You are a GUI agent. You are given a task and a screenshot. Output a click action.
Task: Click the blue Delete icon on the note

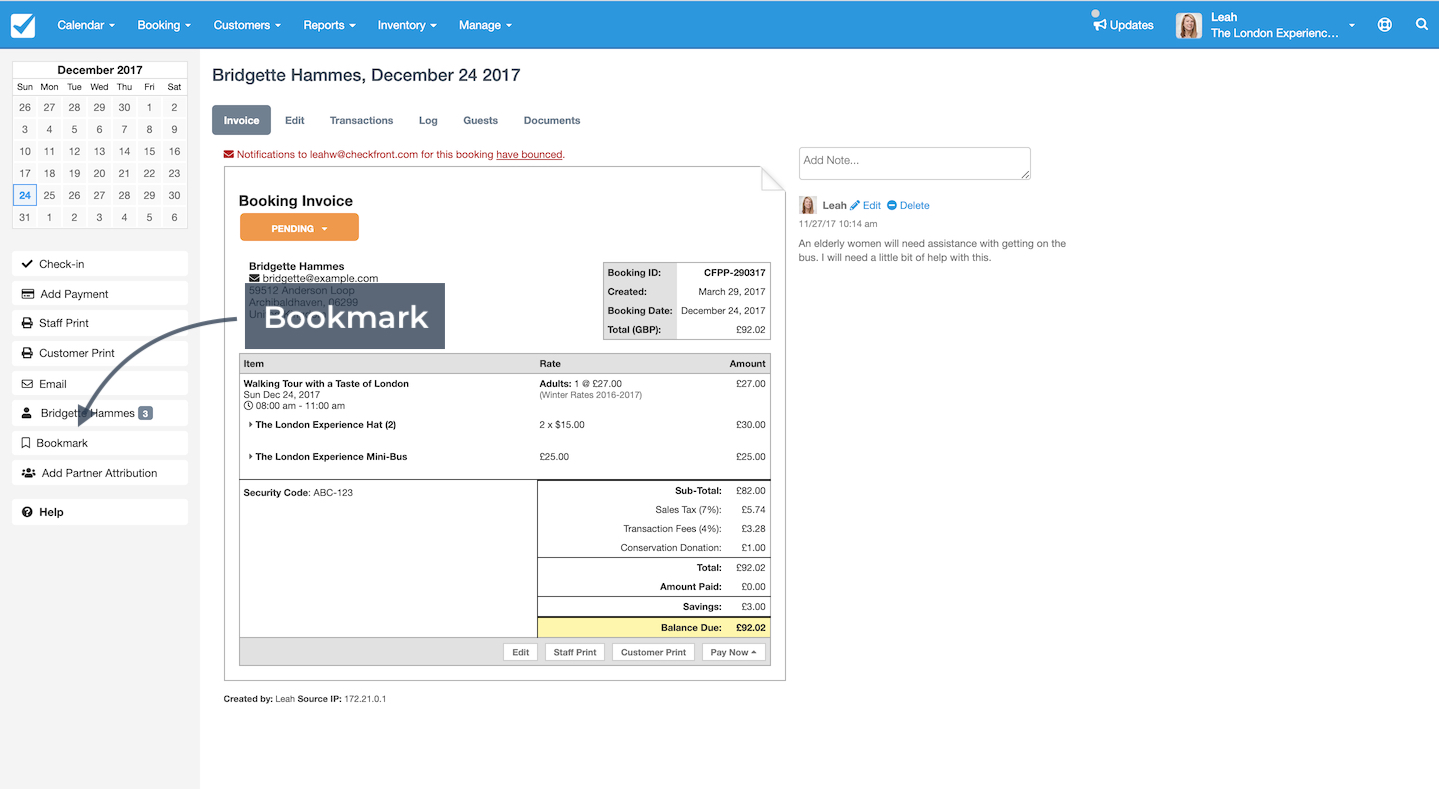(x=892, y=205)
